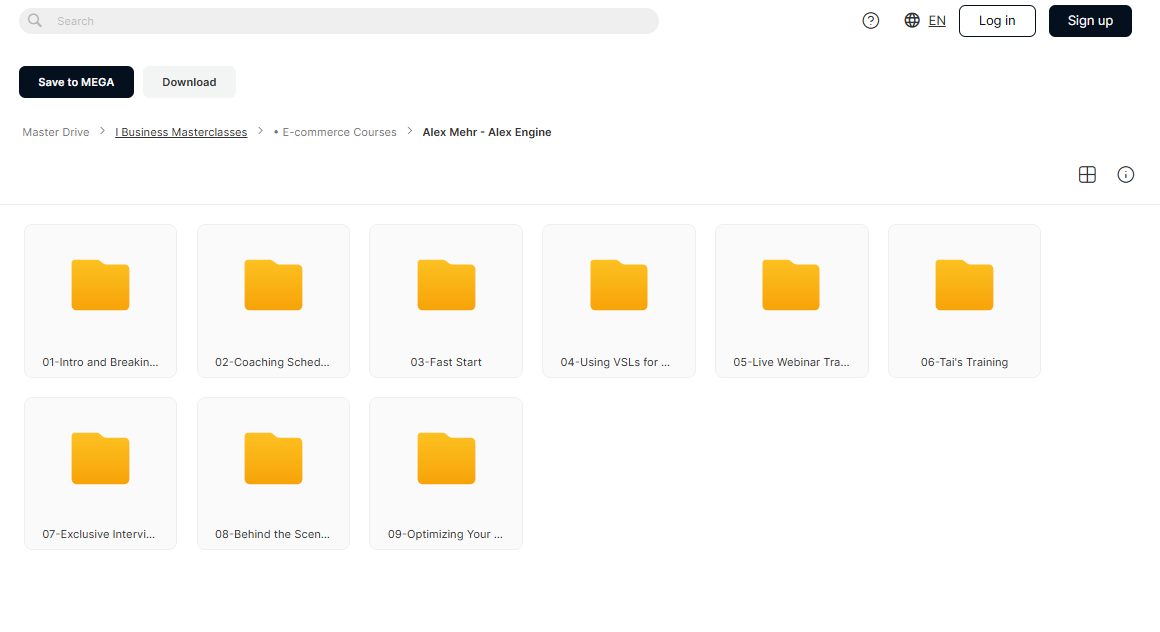Open the info panel icon
The height and width of the screenshot is (632, 1160).
click(1125, 175)
